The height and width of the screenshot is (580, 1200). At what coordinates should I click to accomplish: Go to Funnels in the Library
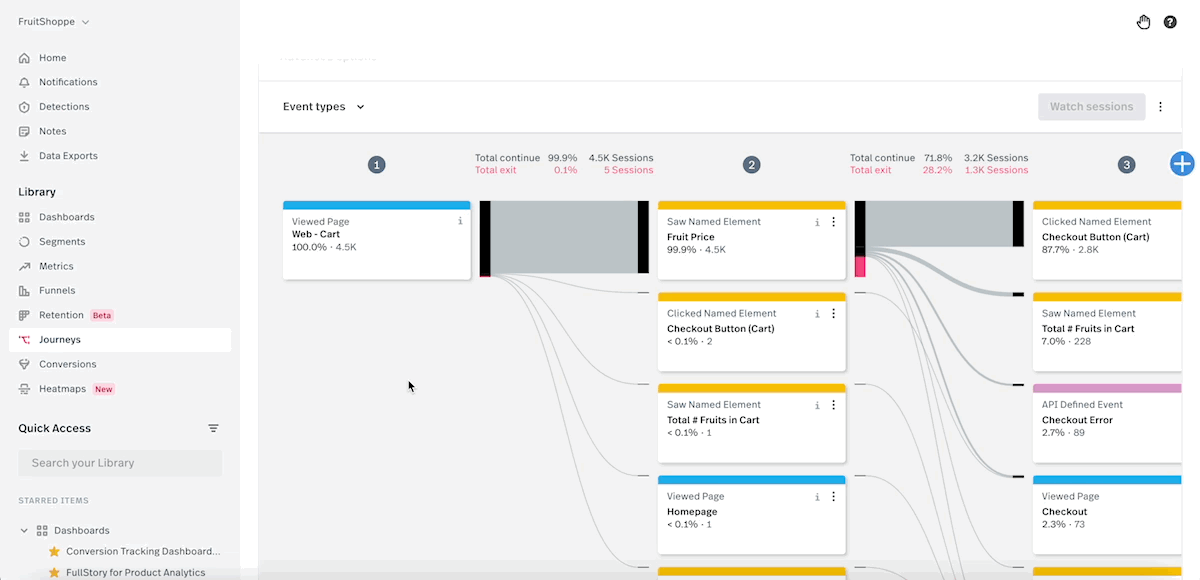[120, 291]
